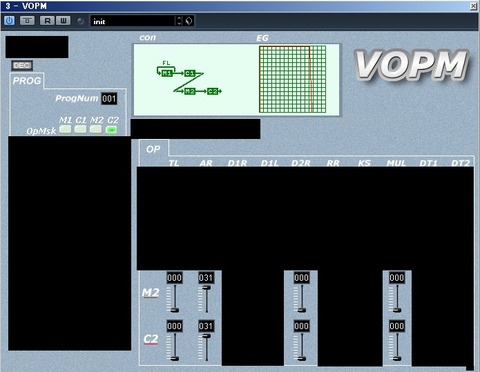
Task: Click the M2 row TL value 000
Action: (174, 278)
